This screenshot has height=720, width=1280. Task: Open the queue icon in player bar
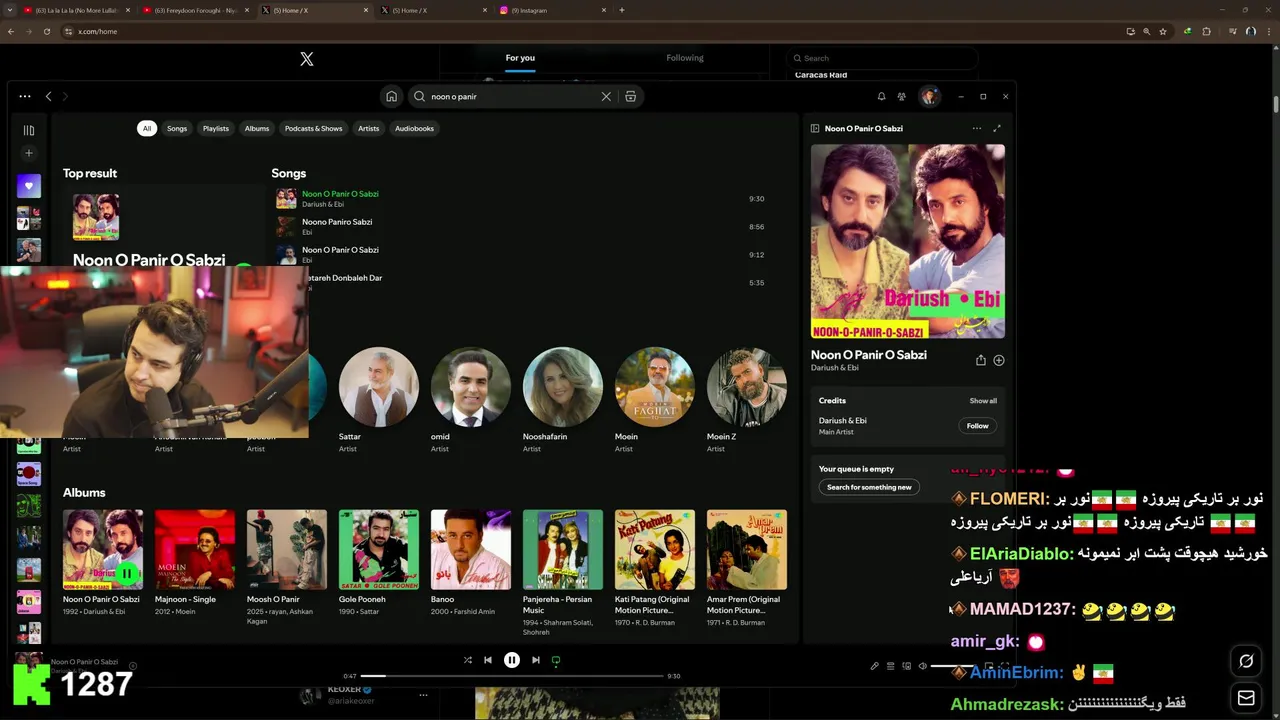click(x=890, y=666)
